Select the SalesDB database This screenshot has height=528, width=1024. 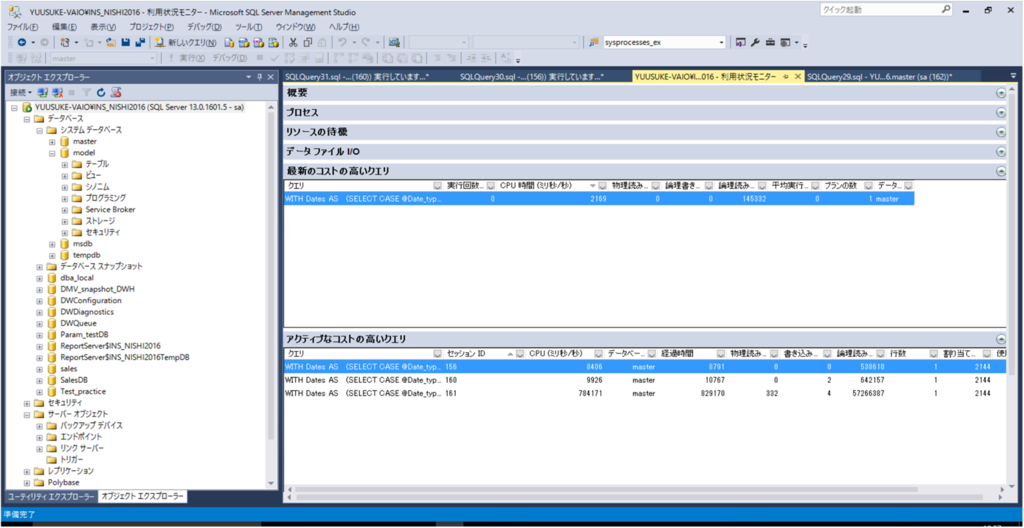coord(76,380)
